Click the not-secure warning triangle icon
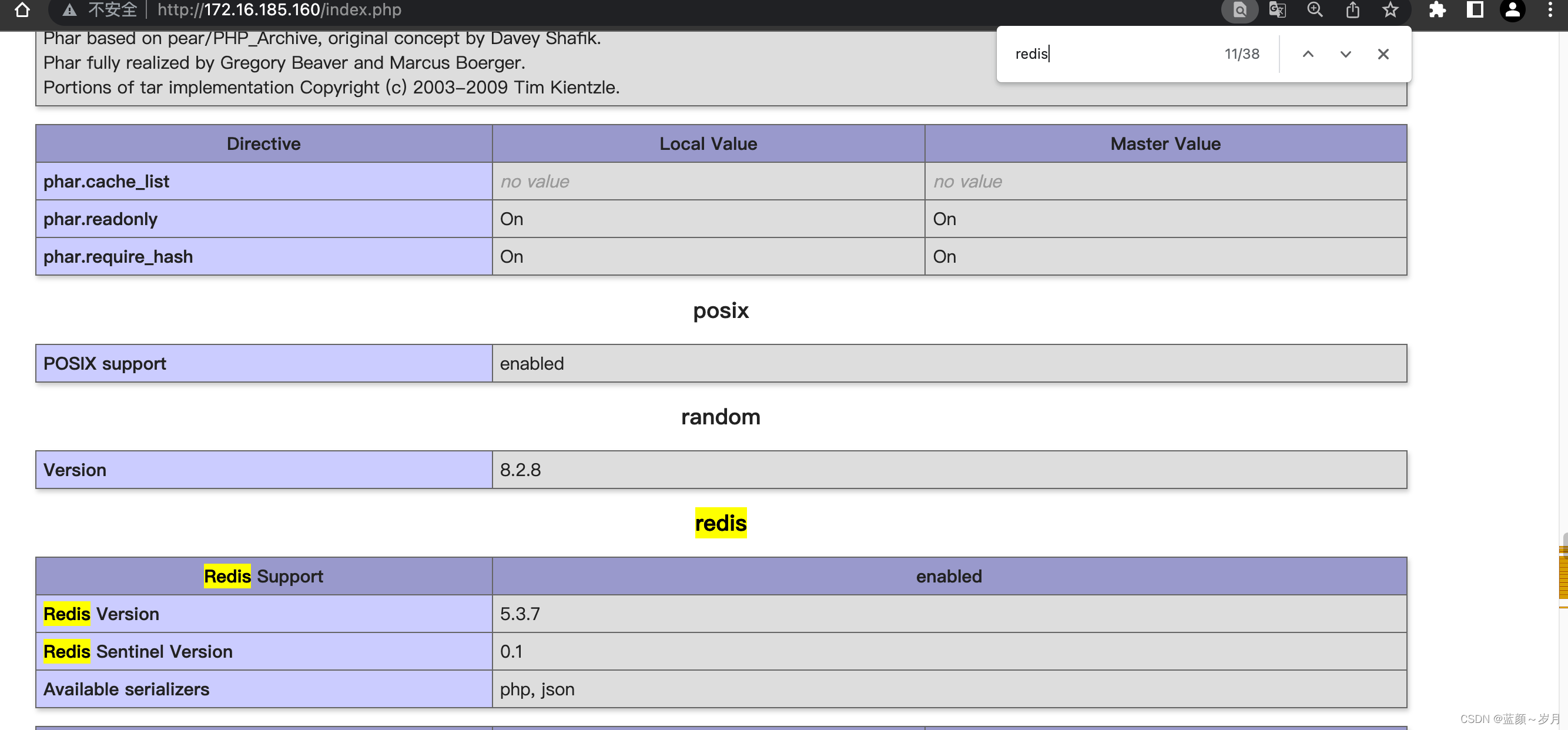This screenshot has width=1568, height=730. (69, 10)
